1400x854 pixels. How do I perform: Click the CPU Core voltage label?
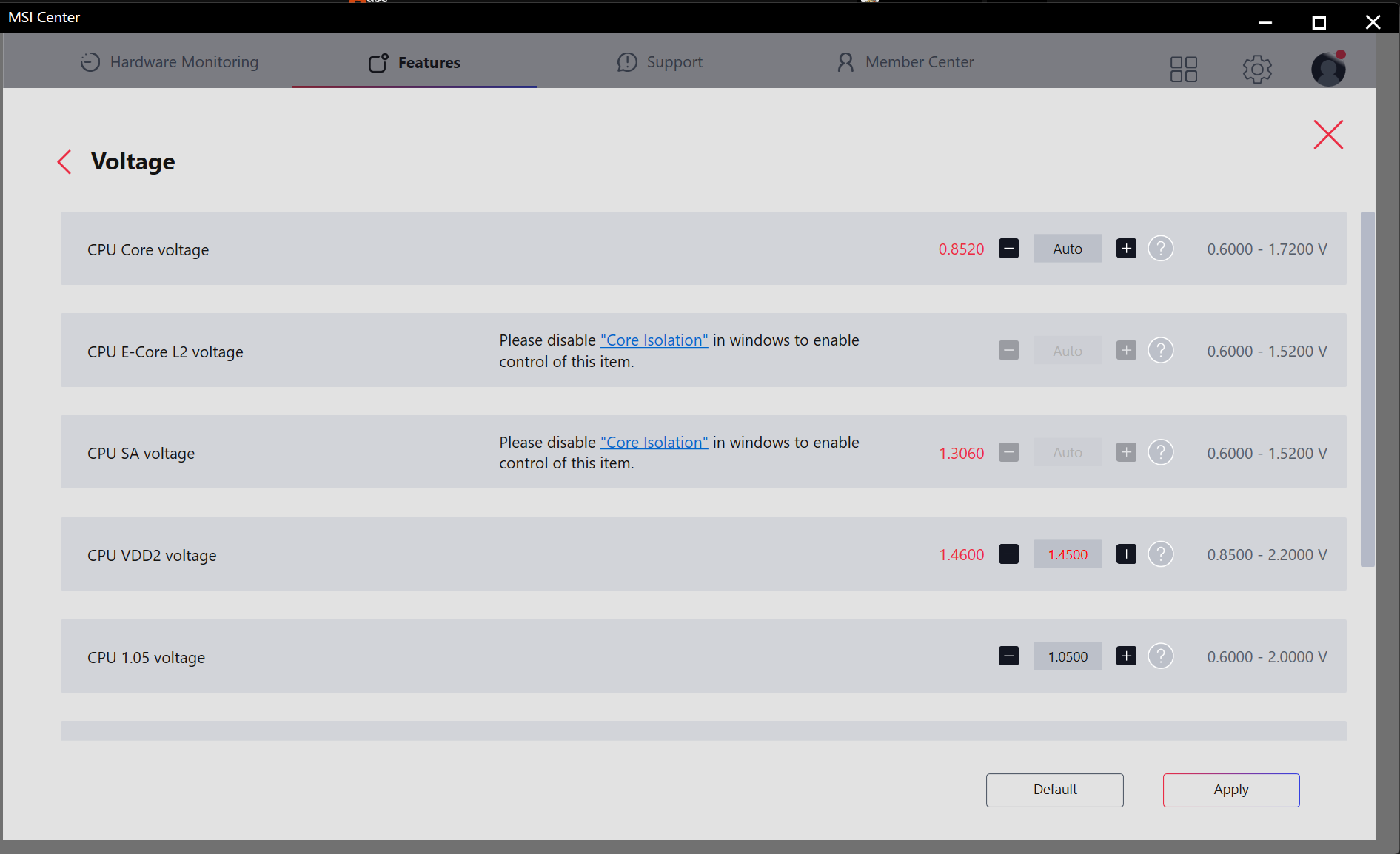[148, 250]
